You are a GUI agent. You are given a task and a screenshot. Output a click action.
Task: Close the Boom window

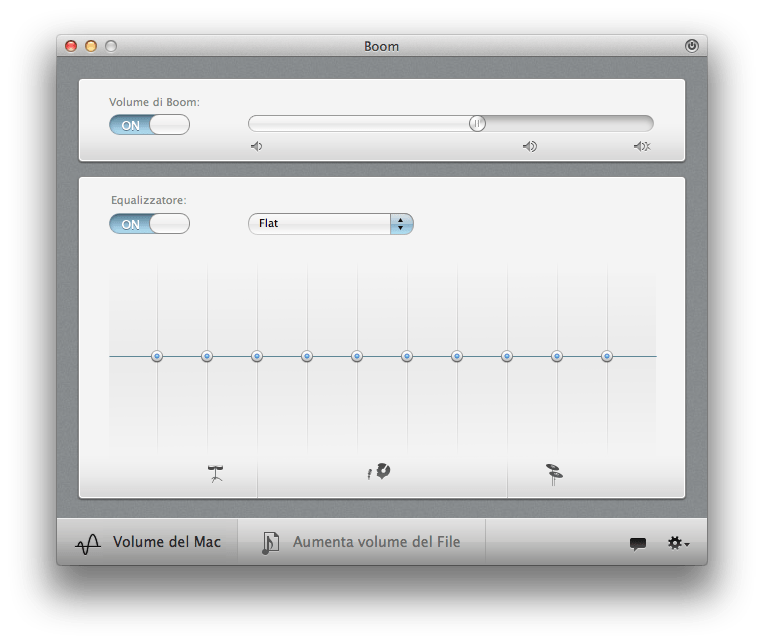click(71, 46)
